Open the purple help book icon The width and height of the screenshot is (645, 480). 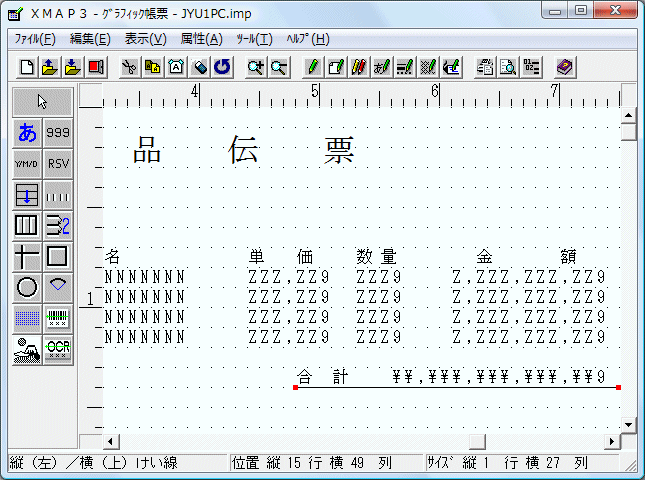565,67
